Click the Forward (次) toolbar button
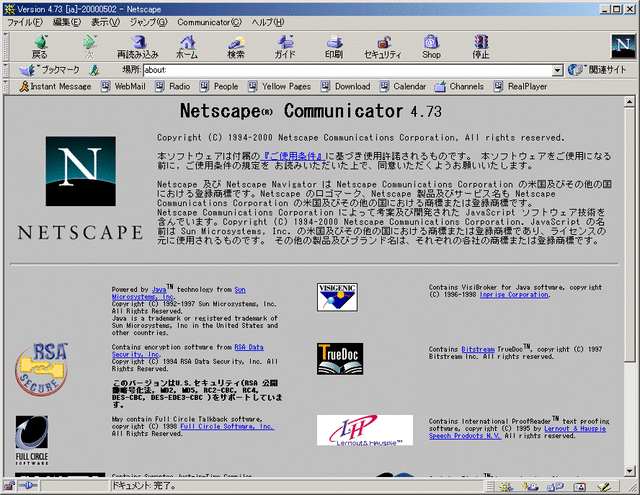Viewport: 640px width, 495px height. click(89, 47)
